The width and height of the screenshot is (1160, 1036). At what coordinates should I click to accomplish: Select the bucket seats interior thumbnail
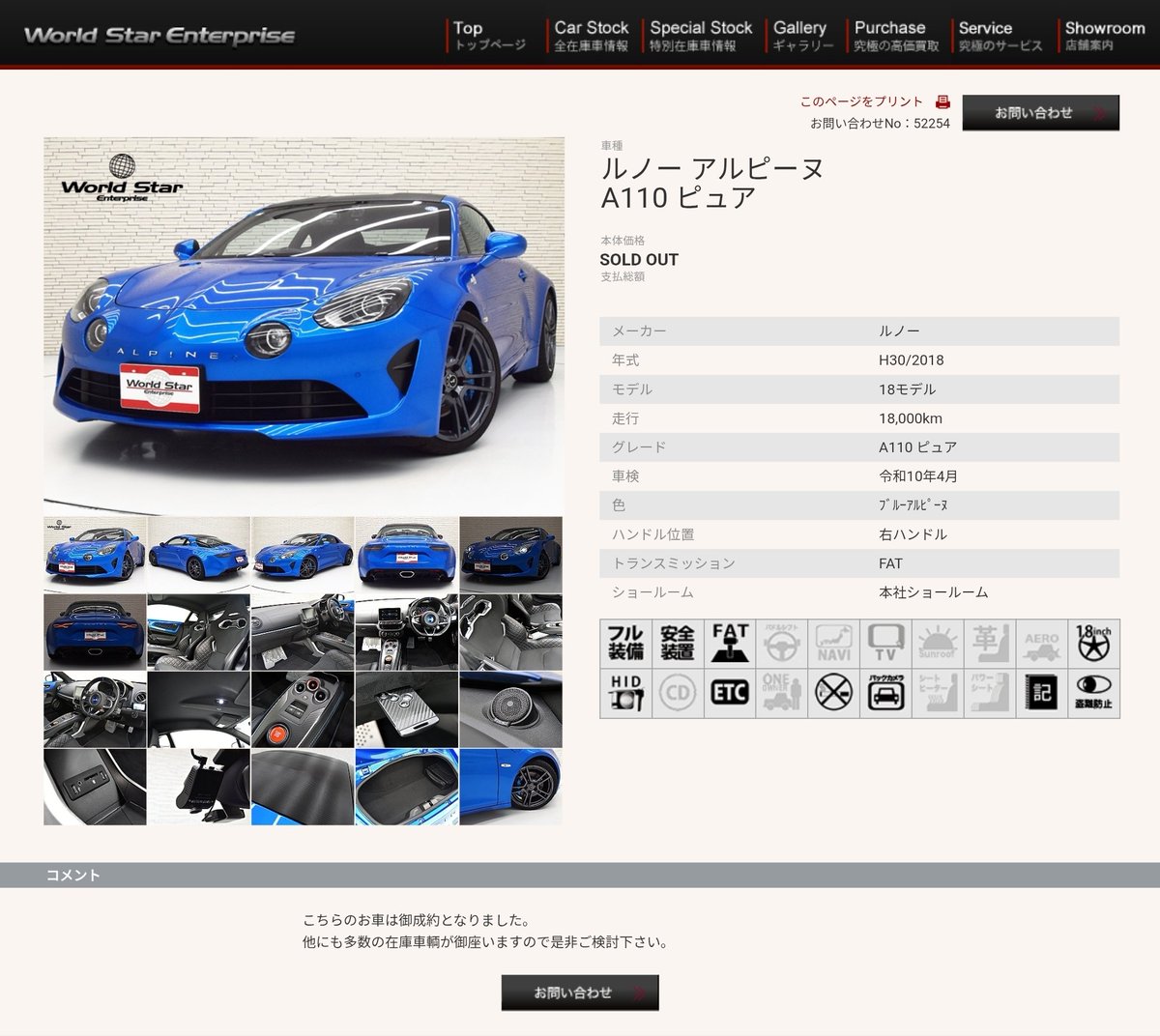pyautogui.click(x=199, y=632)
